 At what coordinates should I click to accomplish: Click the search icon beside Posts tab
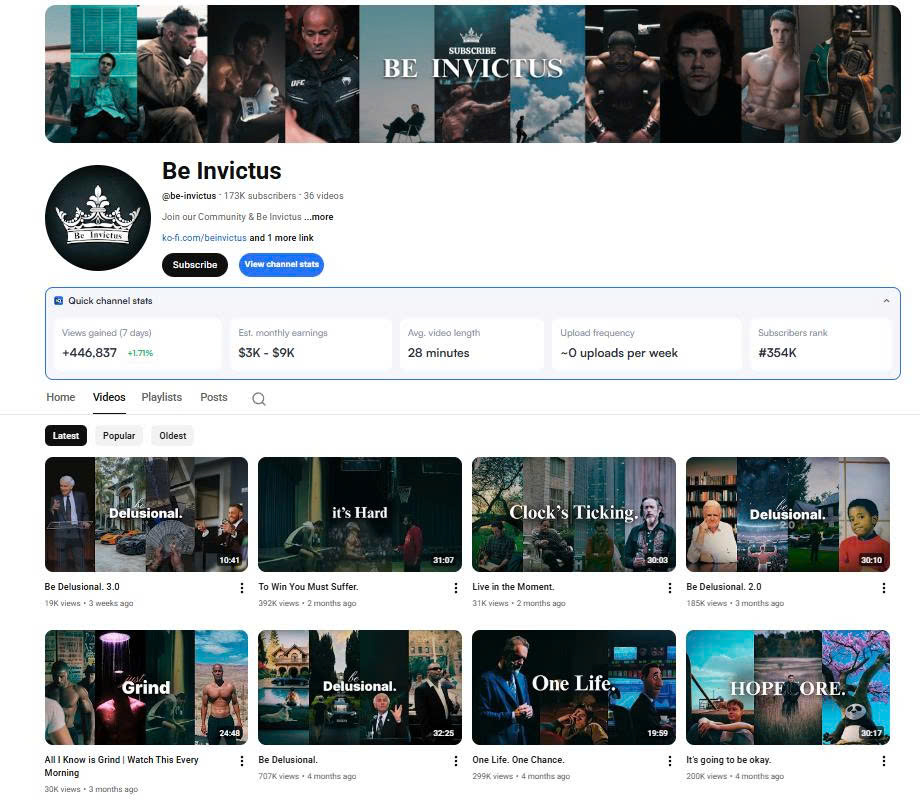pyautogui.click(x=258, y=399)
